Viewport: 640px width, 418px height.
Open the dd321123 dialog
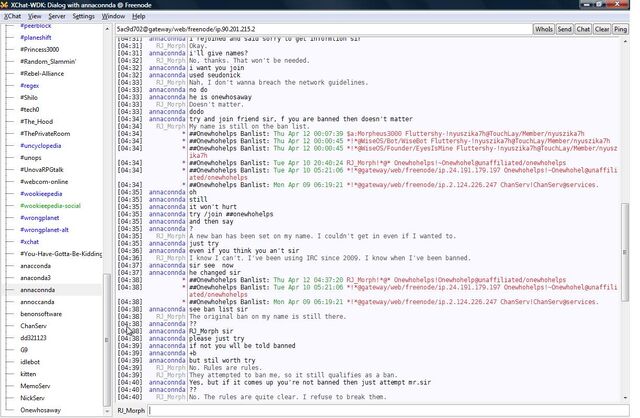point(33,338)
